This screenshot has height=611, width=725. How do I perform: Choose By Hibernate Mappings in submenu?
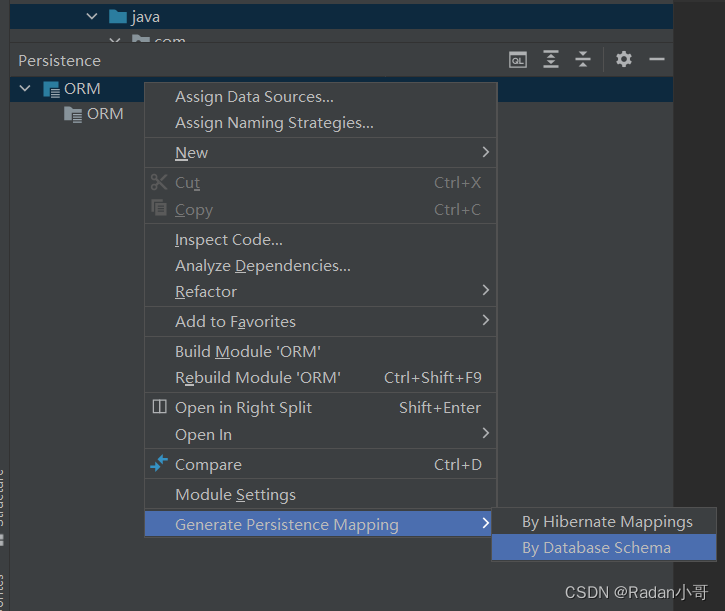[604, 522]
